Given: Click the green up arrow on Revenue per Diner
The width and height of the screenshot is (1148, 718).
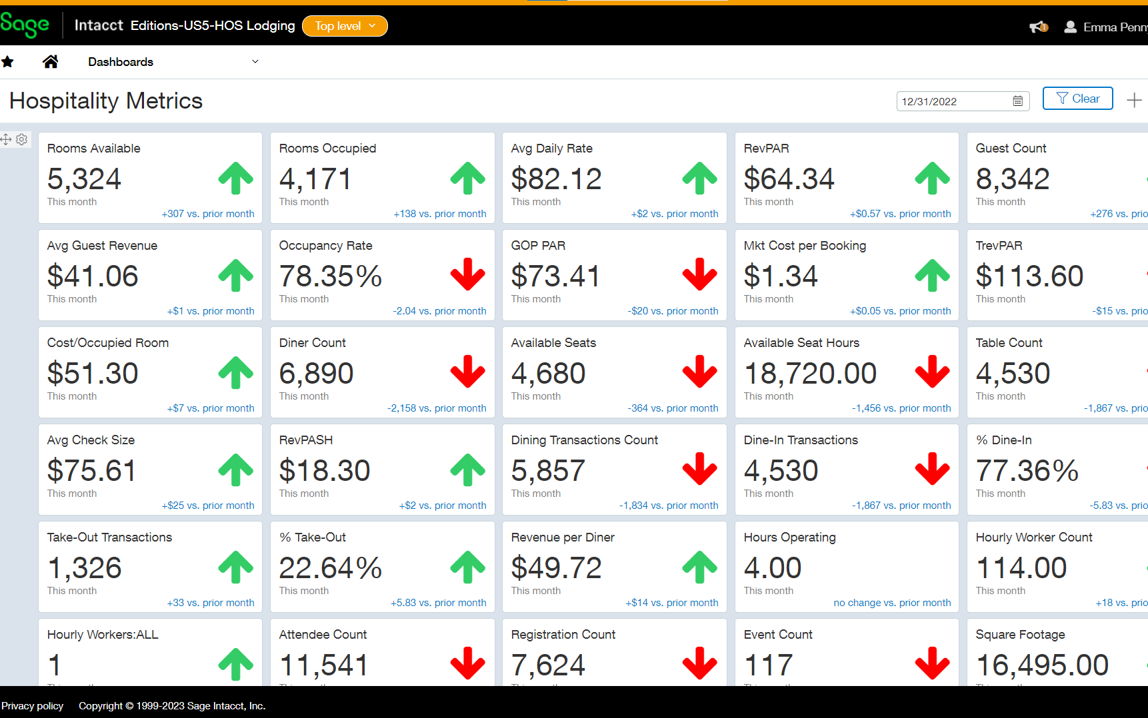Looking at the screenshot, I should tap(700, 567).
